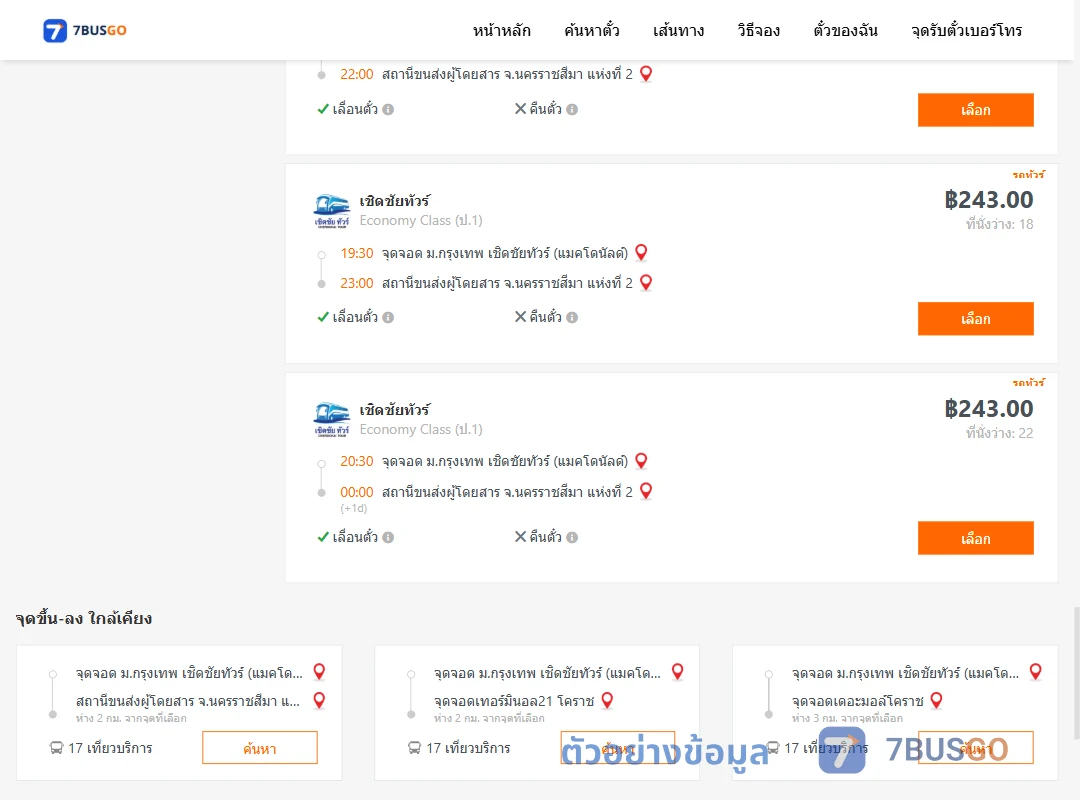Select the trip arriving at 22:00 with เลือก
1080x800 pixels.
click(975, 110)
